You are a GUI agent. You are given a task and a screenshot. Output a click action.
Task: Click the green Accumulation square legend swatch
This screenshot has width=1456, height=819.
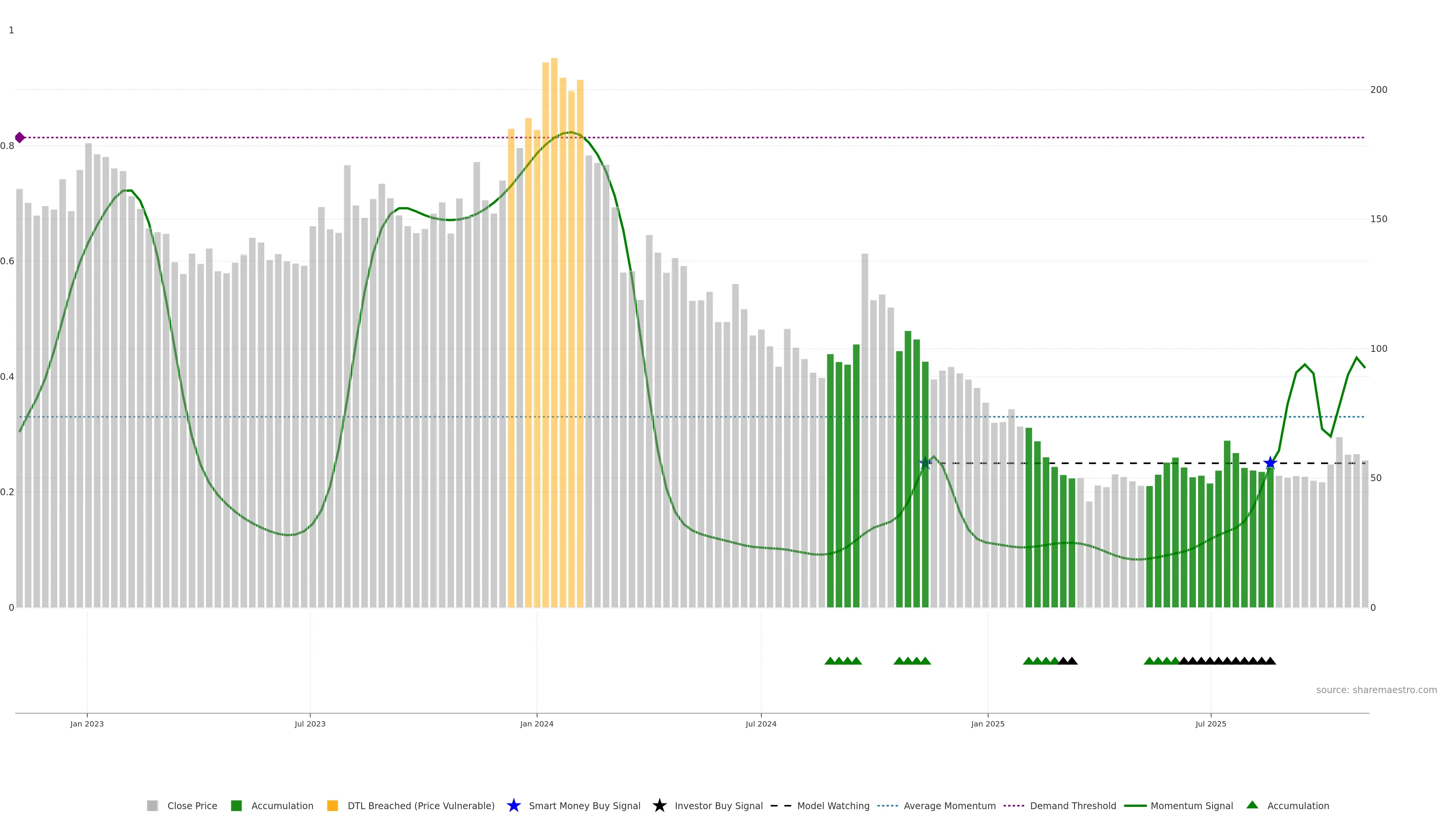(x=236, y=805)
